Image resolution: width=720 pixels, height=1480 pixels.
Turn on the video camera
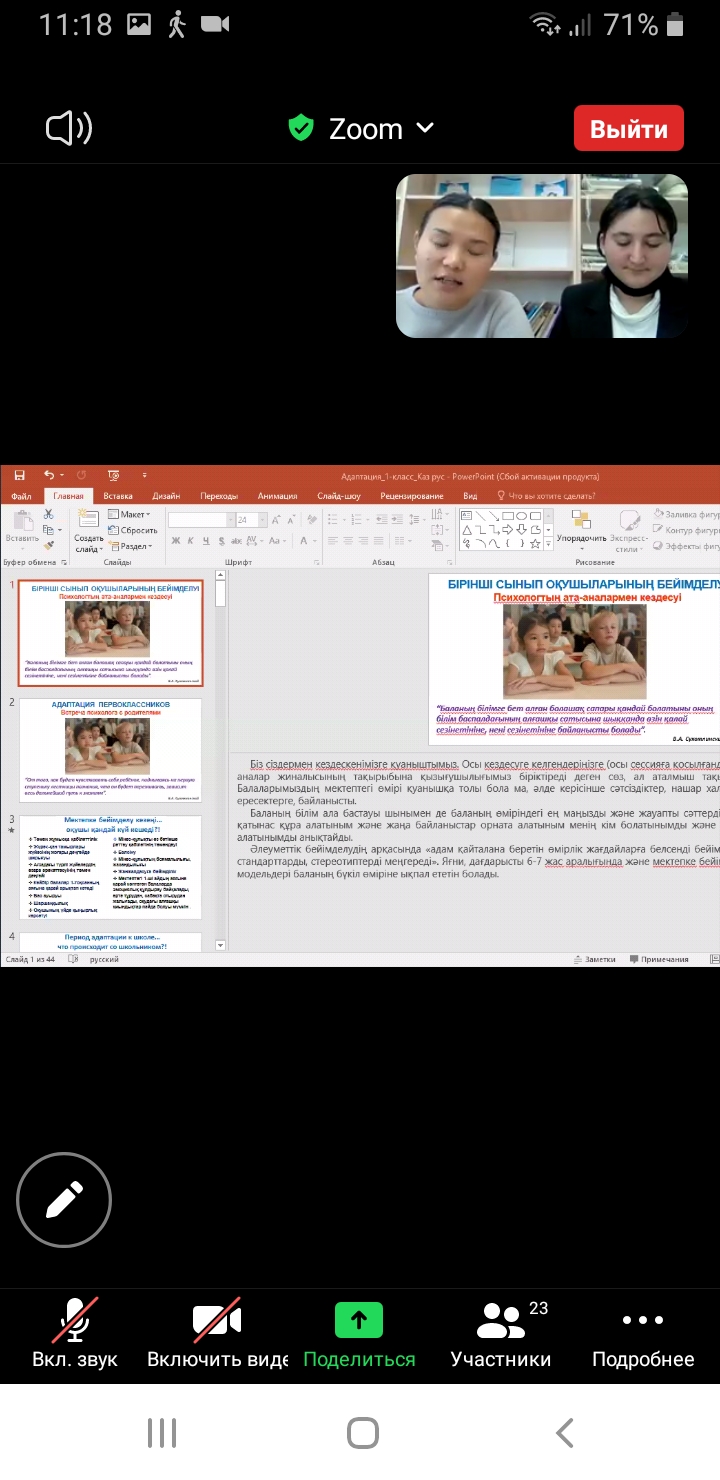click(217, 1334)
